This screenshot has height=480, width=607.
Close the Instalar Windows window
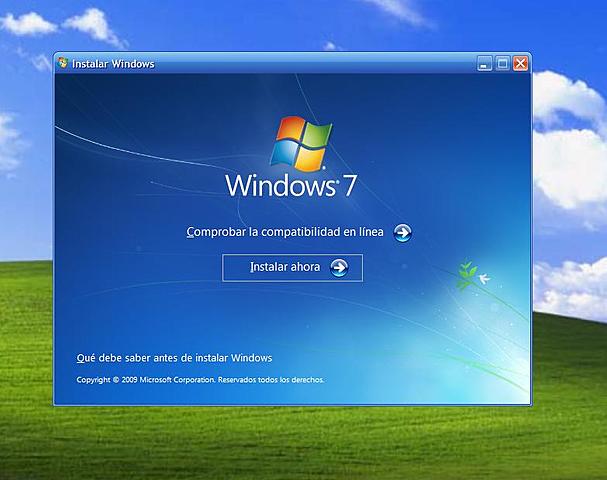pos(520,63)
